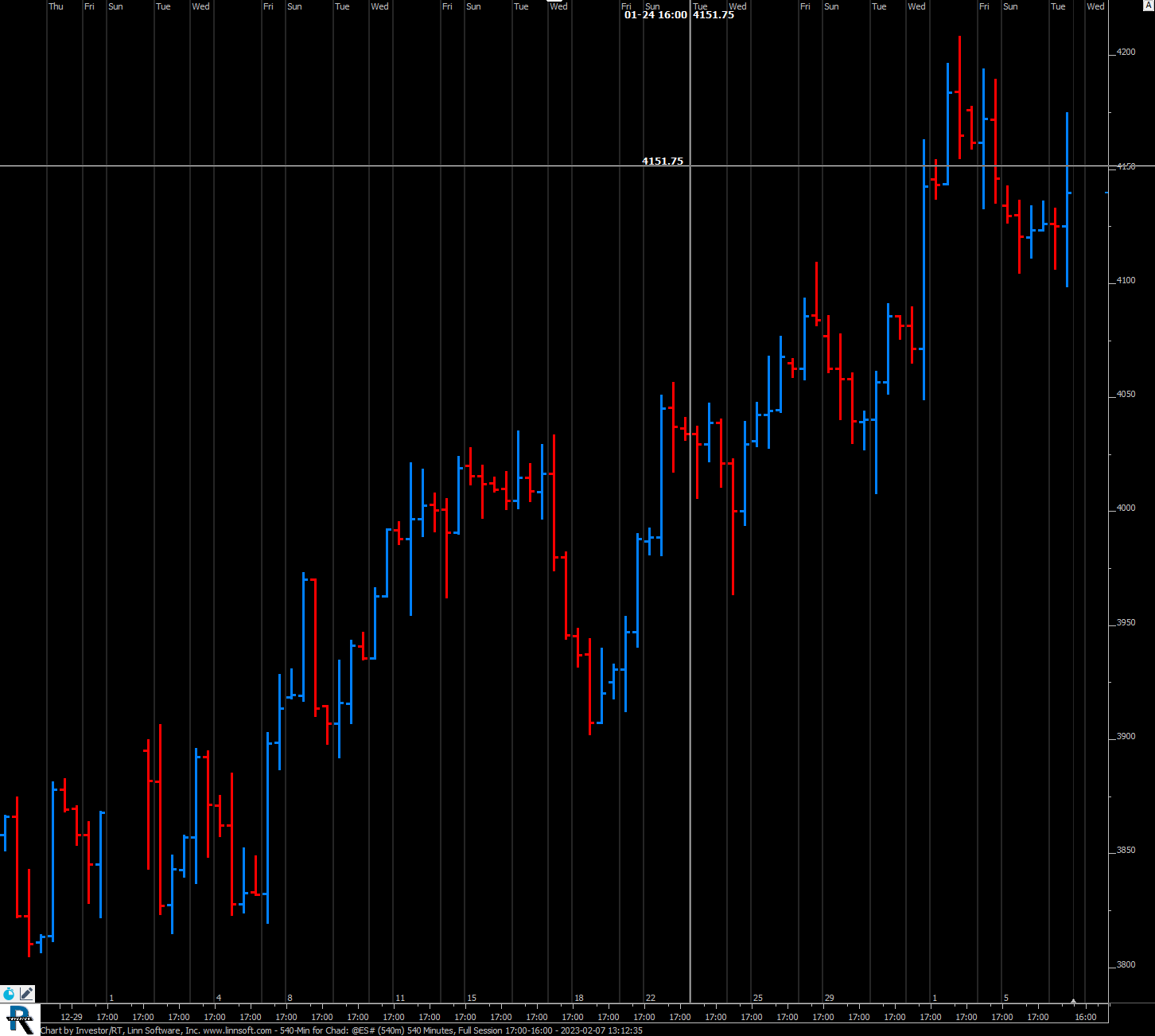1155x1036 pixels.
Task: Click the blue stopwatch icon
Action: [9, 994]
